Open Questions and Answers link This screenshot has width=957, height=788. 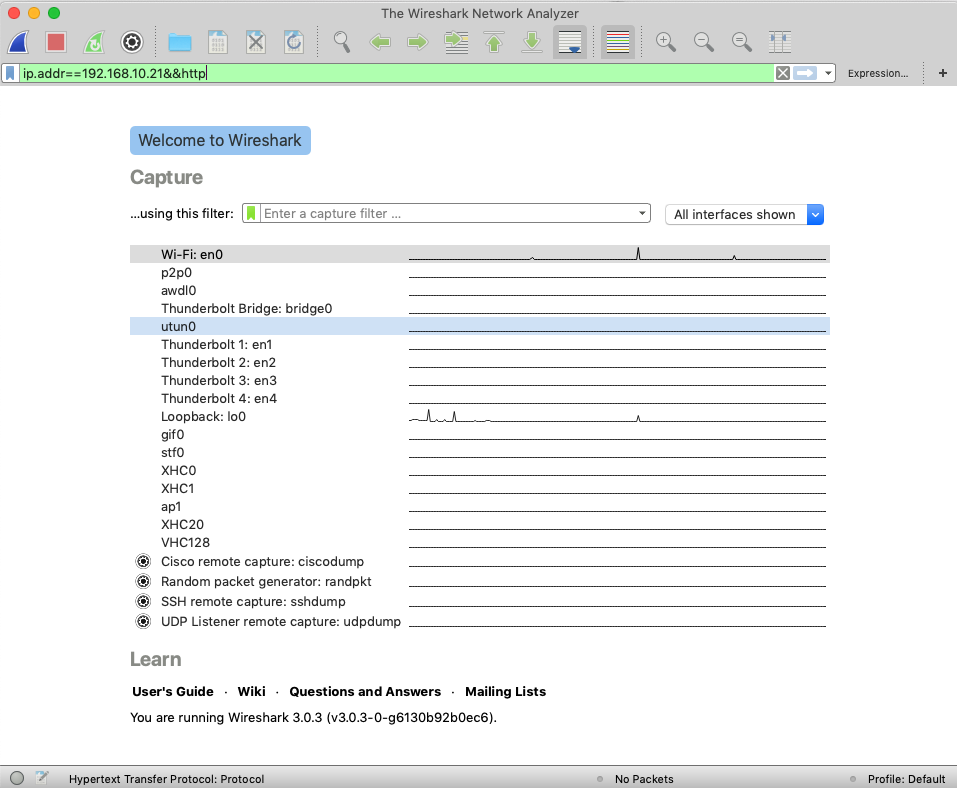pyautogui.click(x=365, y=692)
